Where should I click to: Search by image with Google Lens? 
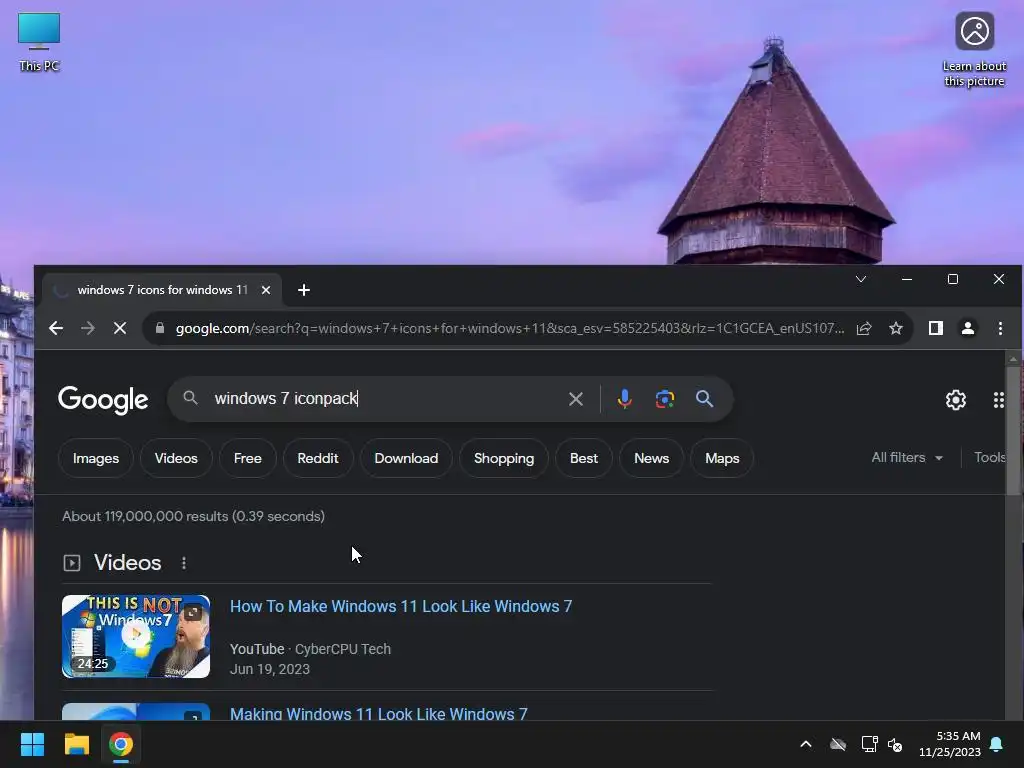pyautogui.click(x=665, y=399)
